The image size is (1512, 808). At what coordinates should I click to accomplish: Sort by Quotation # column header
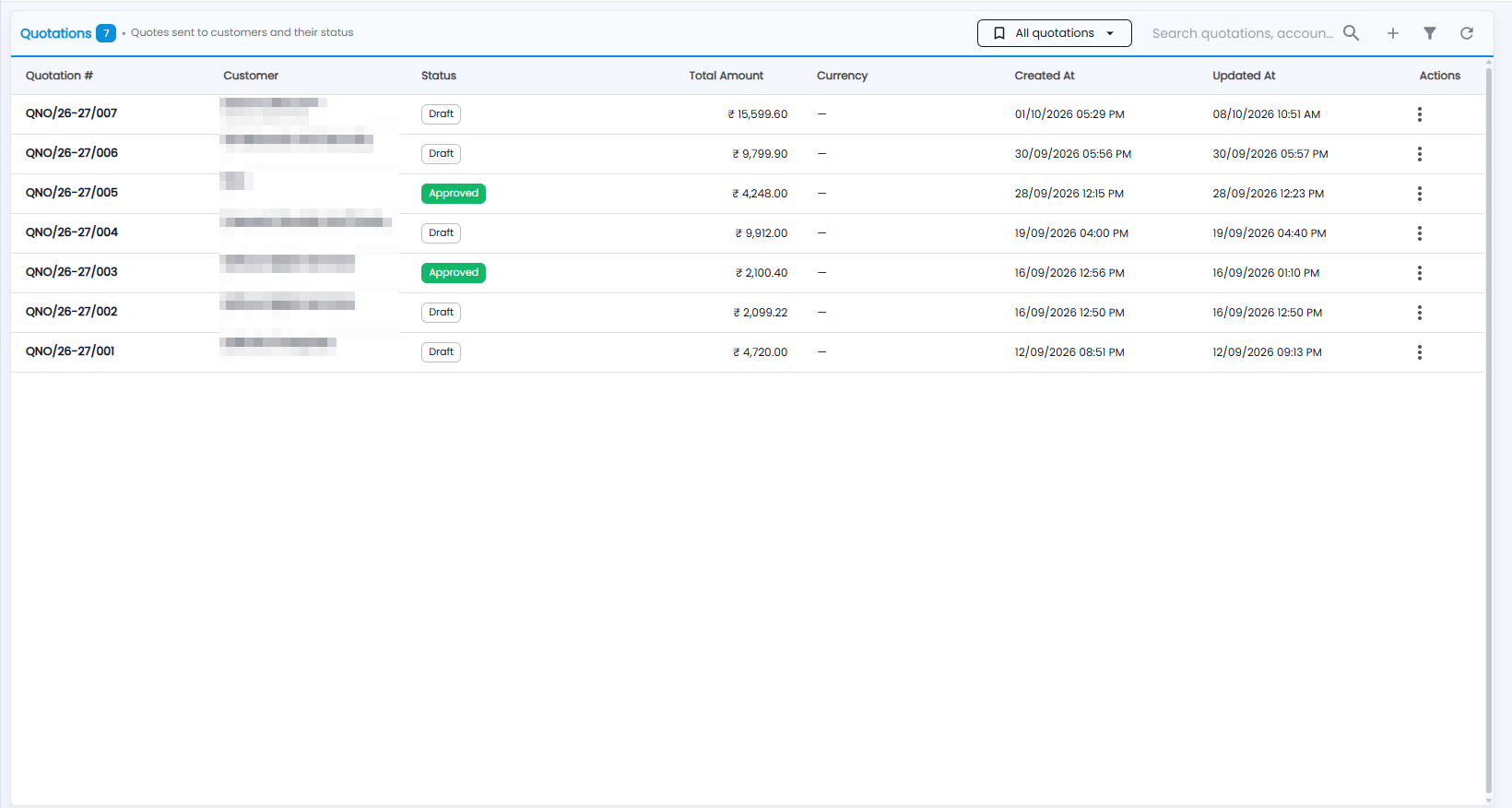coord(59,76)
